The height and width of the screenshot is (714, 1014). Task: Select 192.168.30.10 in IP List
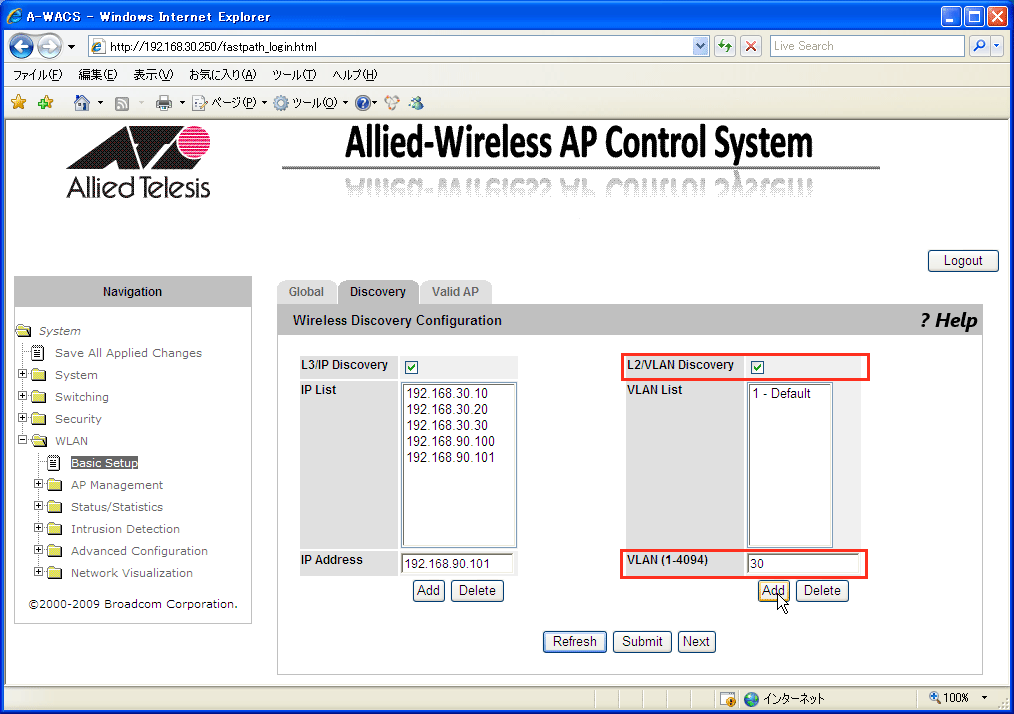pyautogui.click(x=447, y=393)
